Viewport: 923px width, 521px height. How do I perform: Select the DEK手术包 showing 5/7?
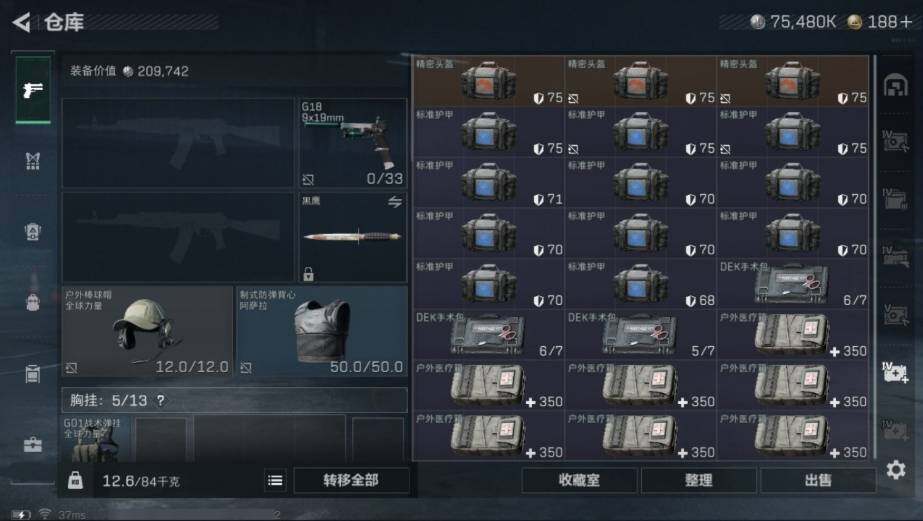pos(640,334)
